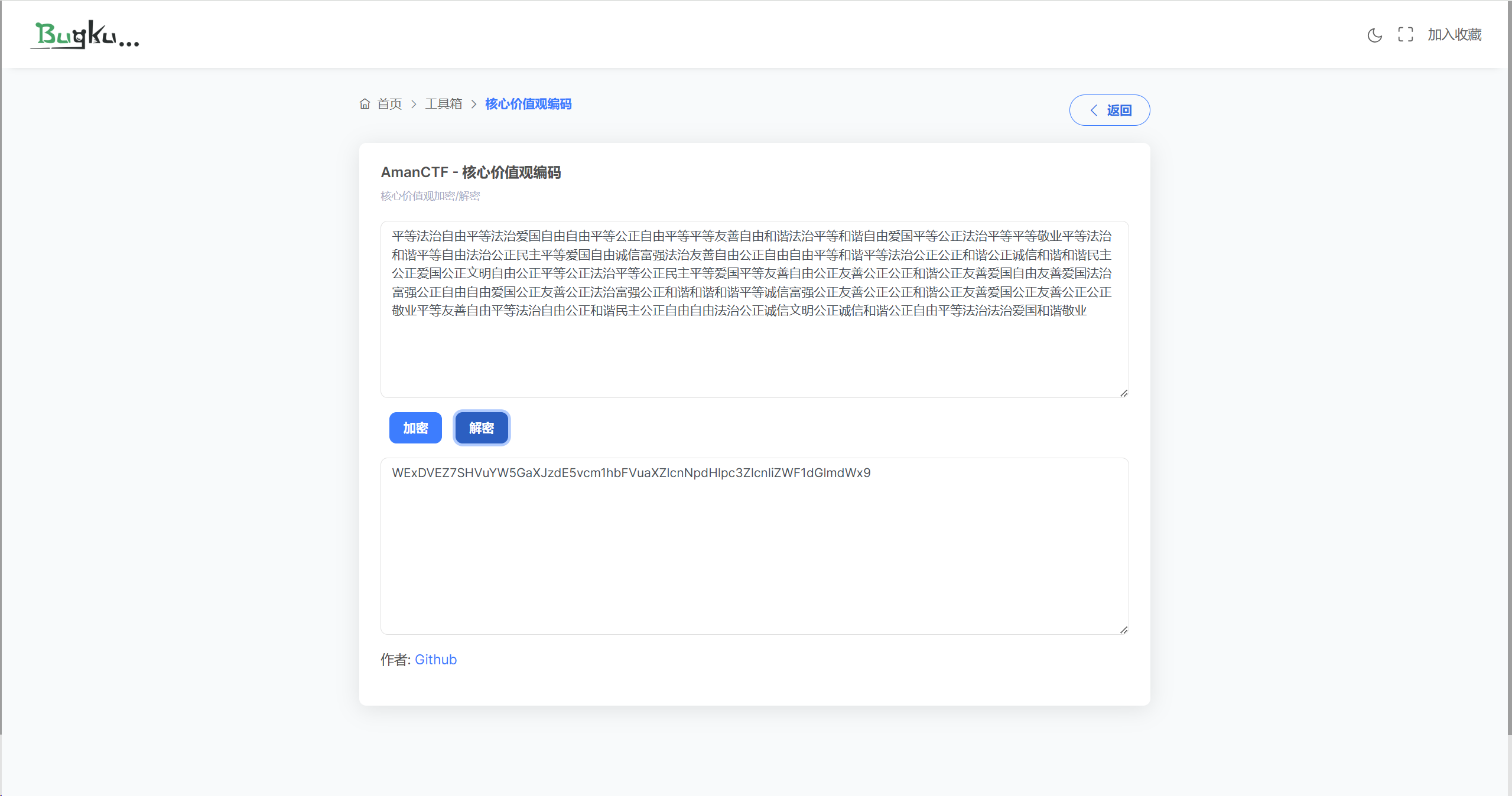Click the resize handle of the input textarea
This screenshot has width=1512, height=796.
coord(1123,393)
